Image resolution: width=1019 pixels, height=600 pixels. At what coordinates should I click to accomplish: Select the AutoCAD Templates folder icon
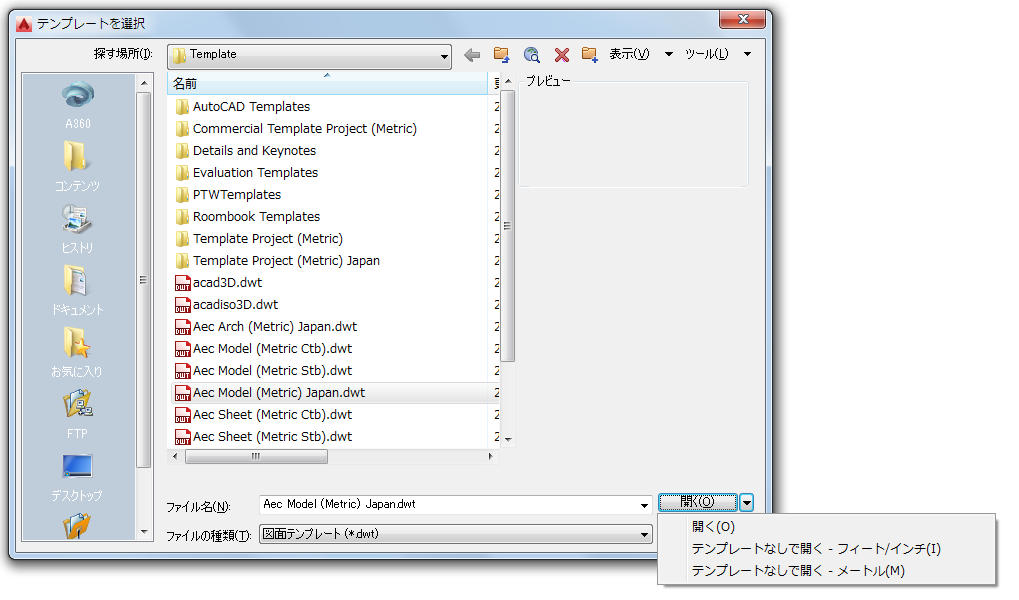(183, 107)
